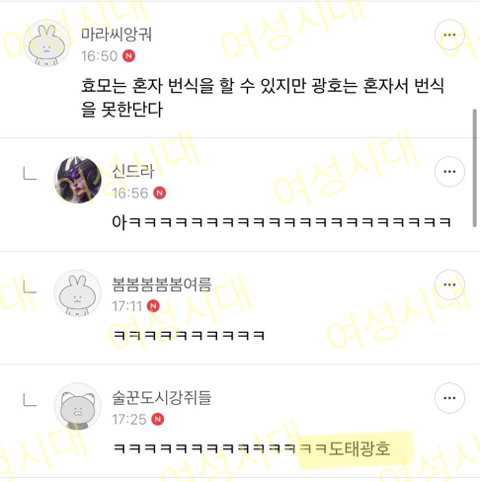Click the red N badge beside 17:11
The width and height of the screenshot is (480, 482).
tap(153, 306)
